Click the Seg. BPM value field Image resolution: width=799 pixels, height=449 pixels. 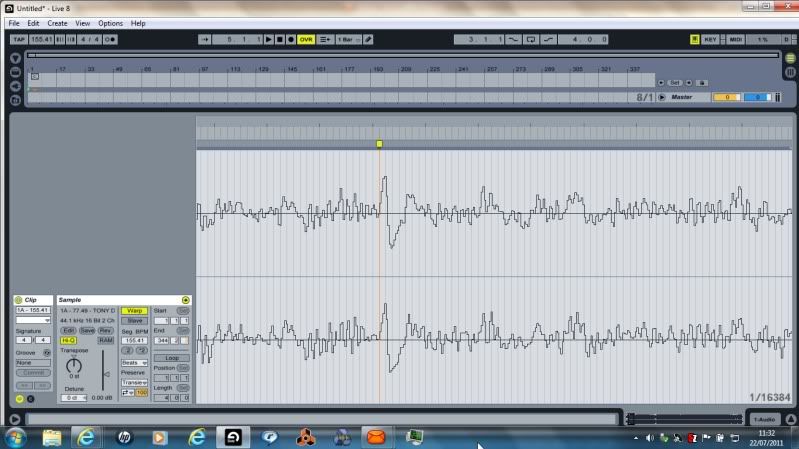pos(133,340)
